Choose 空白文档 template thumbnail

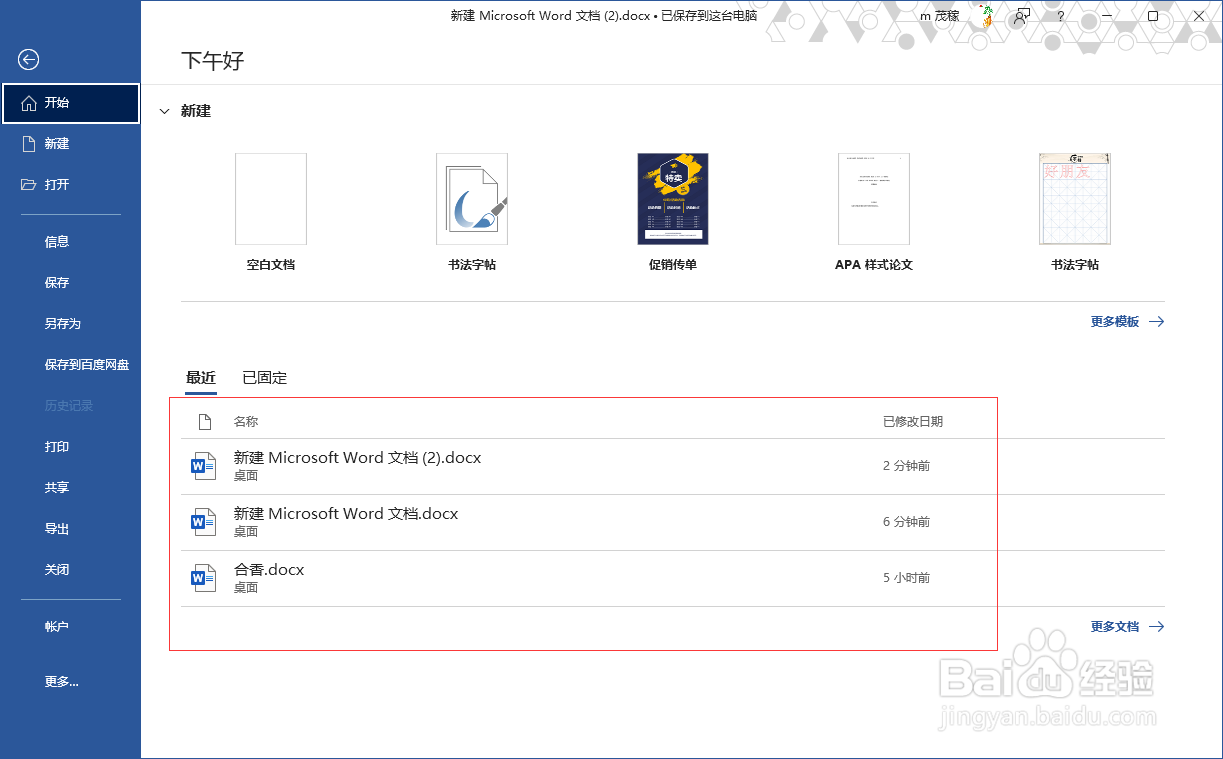[271, 199]
